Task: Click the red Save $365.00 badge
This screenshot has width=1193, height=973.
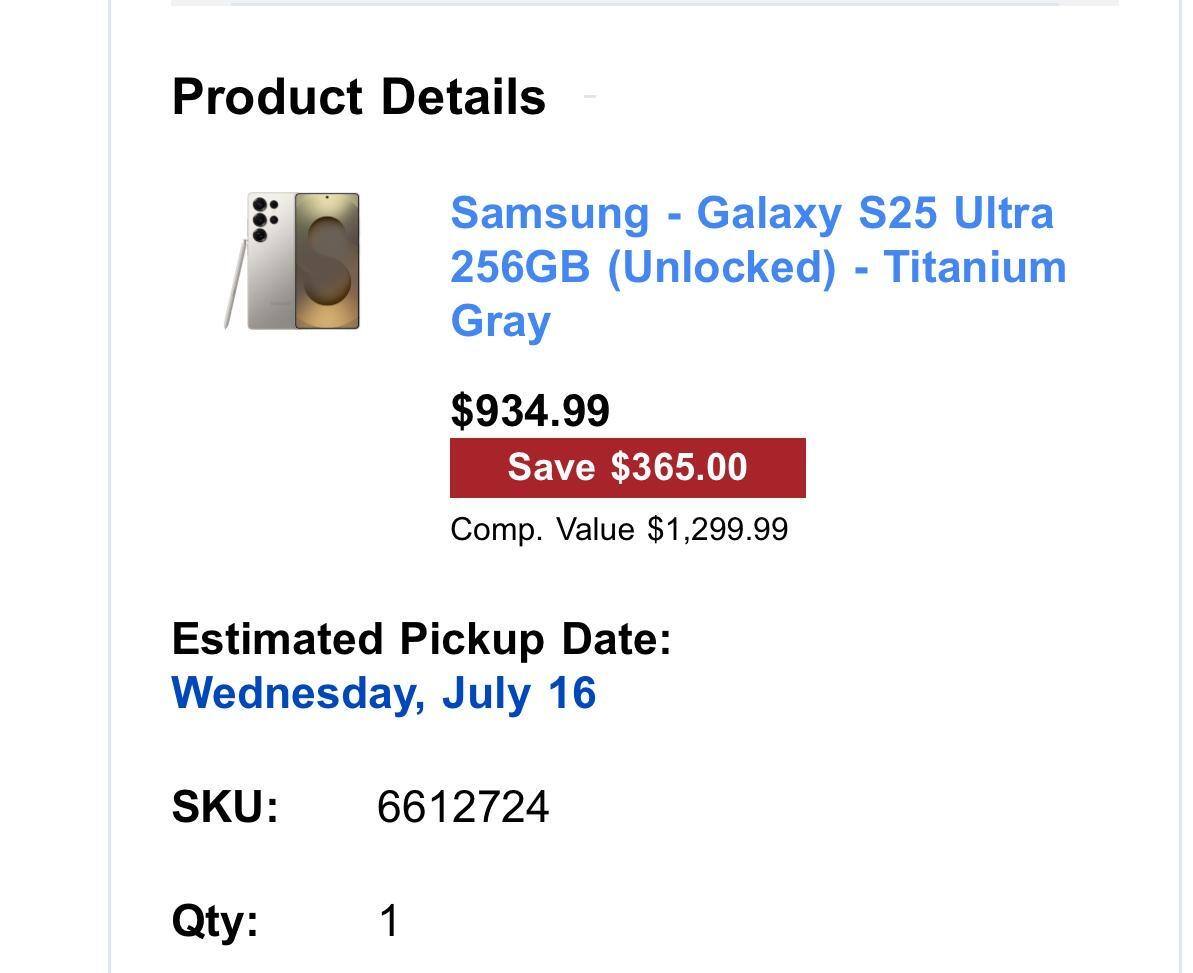Action: 627,468
